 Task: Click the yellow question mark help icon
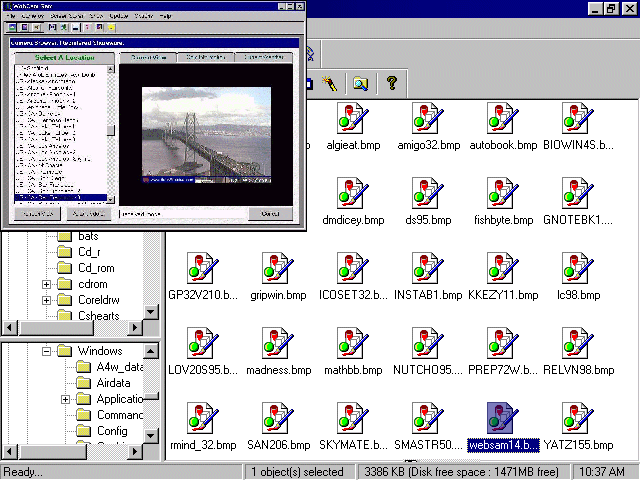(391, 84)
